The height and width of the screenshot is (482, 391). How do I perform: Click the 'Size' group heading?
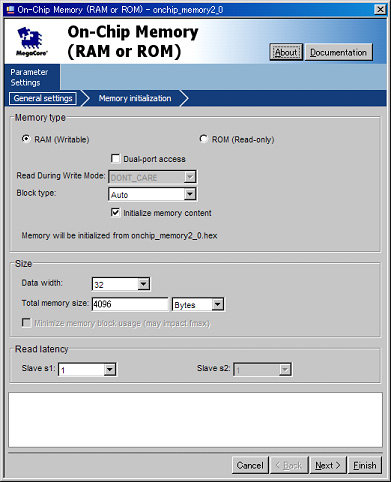[23, 264]
